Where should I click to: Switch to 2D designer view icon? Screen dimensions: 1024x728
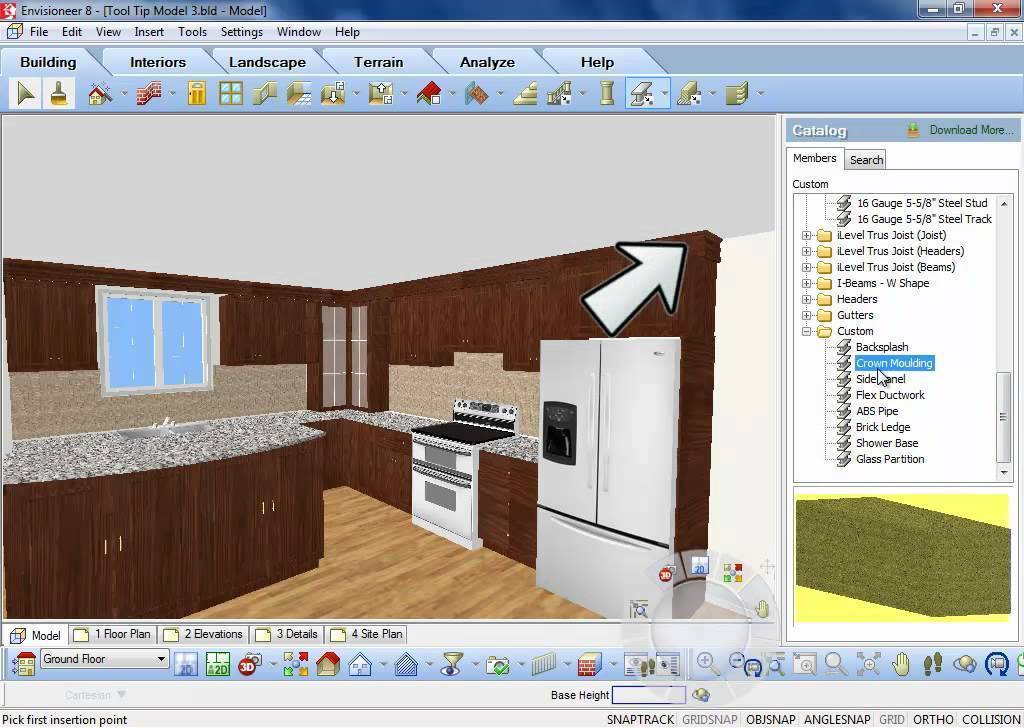click(217, 664)
